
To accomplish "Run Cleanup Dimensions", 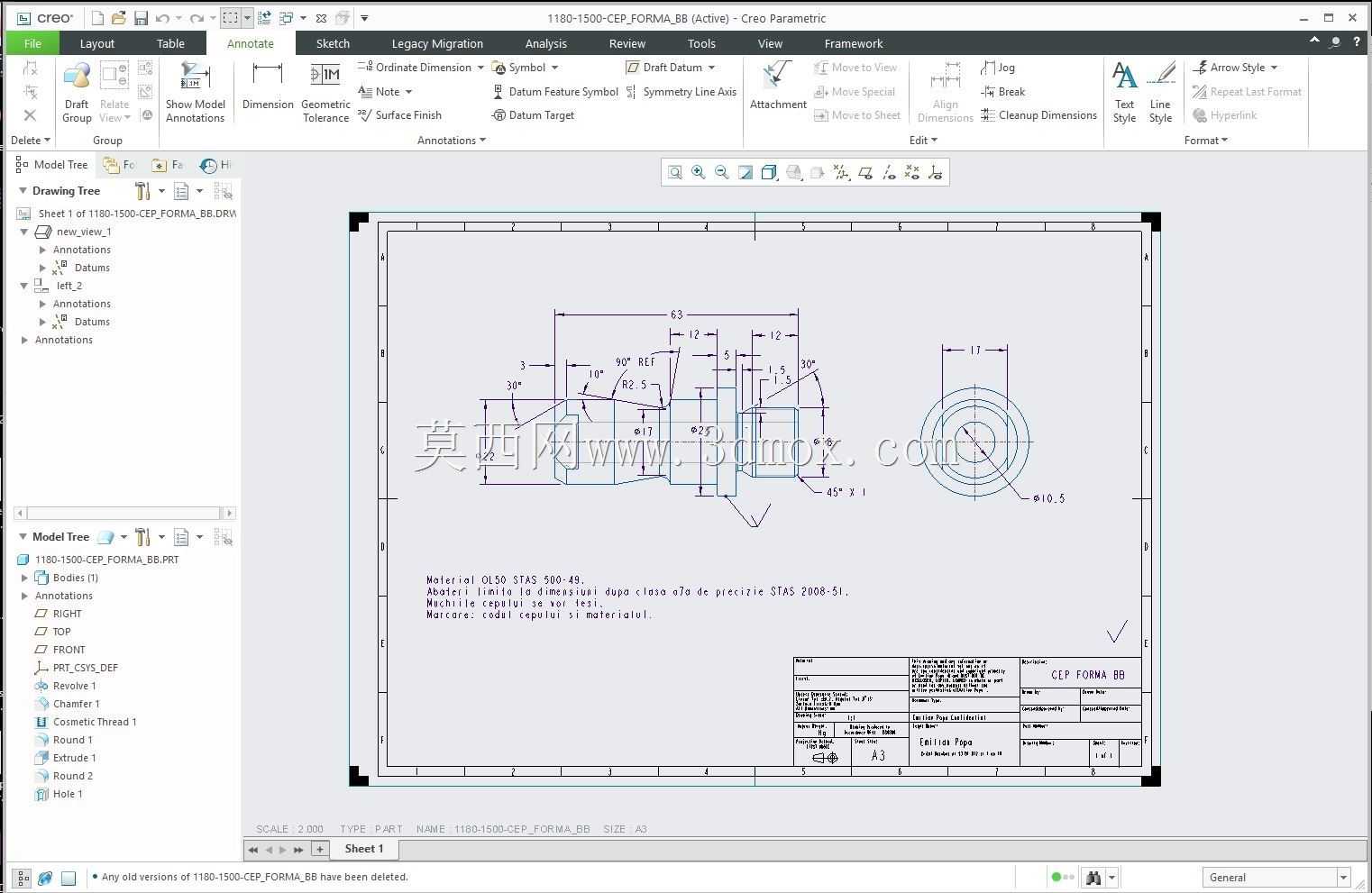I will click(1038, 115).
